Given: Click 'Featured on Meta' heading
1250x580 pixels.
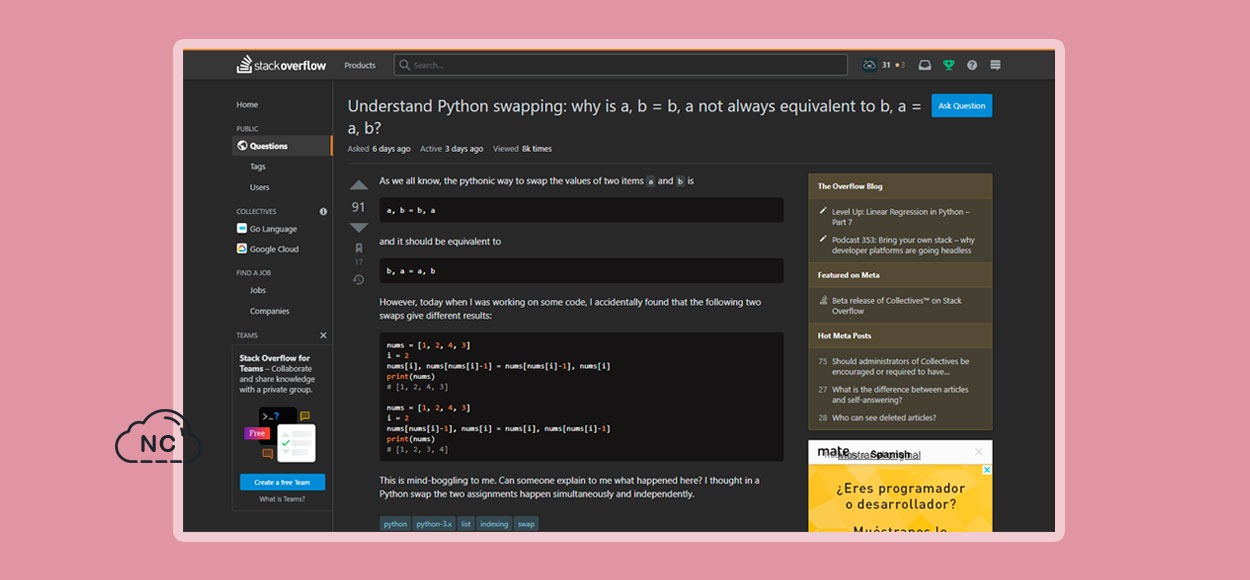Looking at the screenshot, I should click(x=848, y=275).
